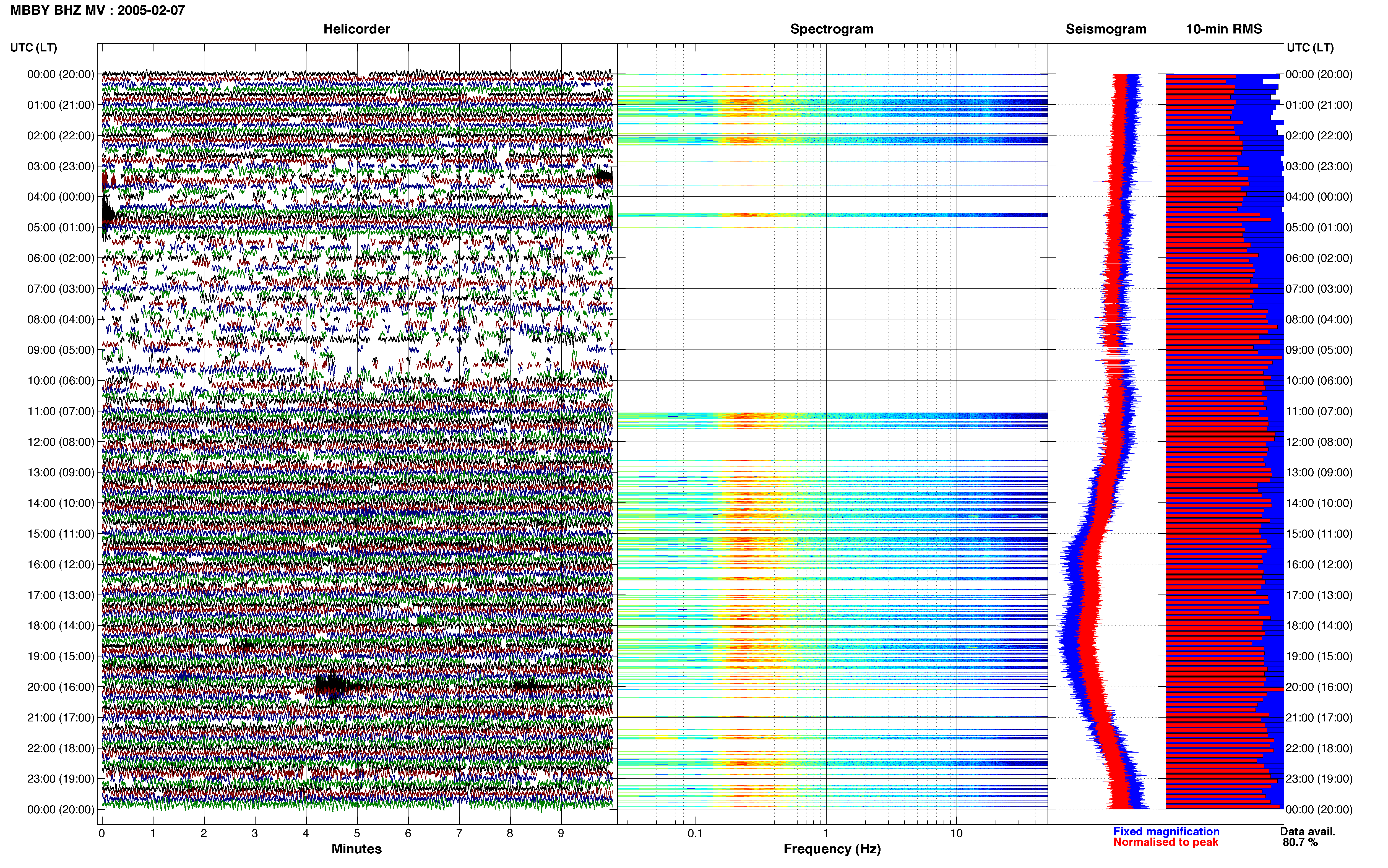The height and width of the screenshot is (868, 1388).
Task: Click the '10' frequency tick label
Action: pos(956,833)
